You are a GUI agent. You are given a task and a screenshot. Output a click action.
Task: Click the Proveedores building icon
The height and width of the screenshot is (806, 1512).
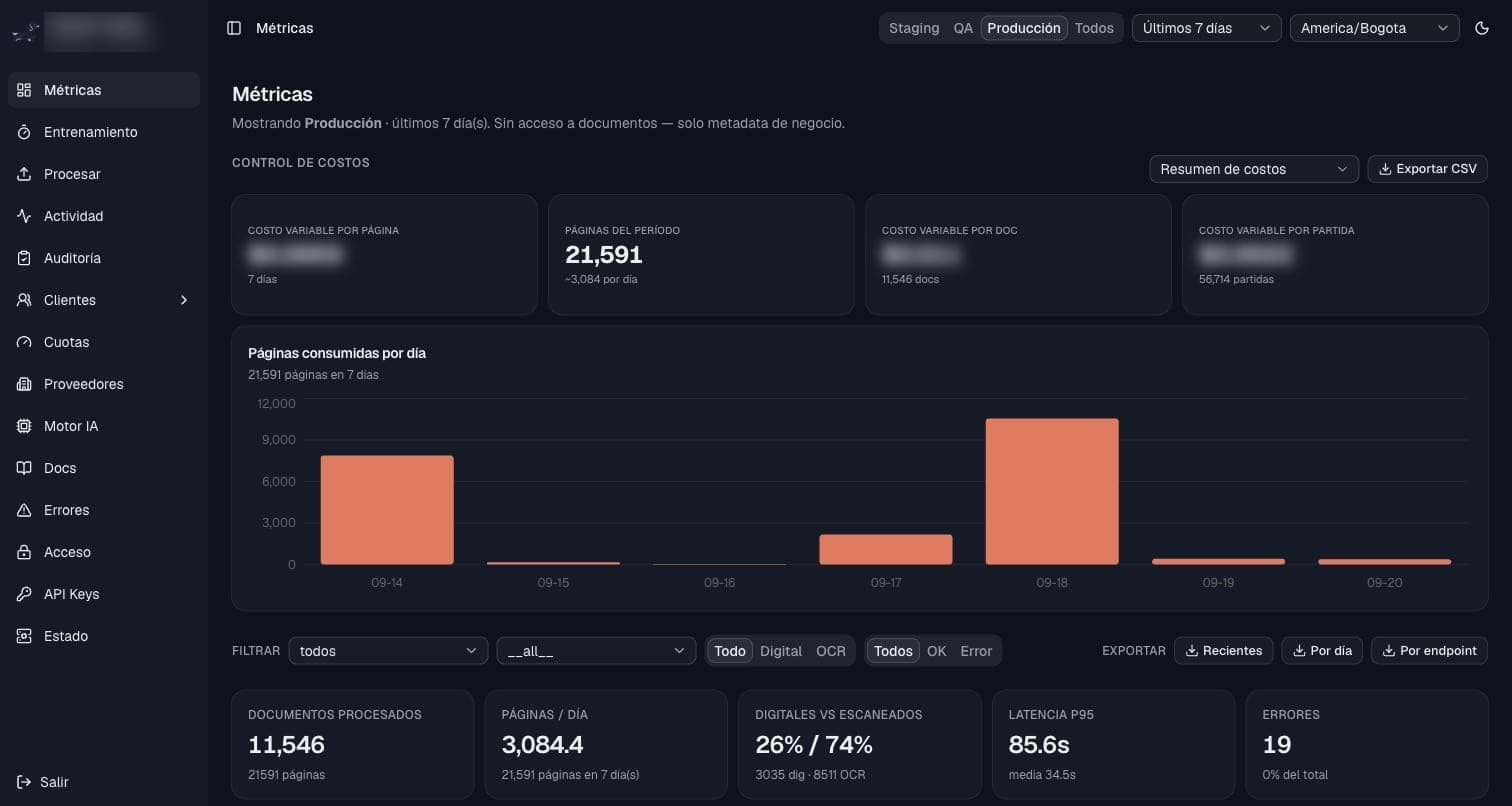coord(24,384)
